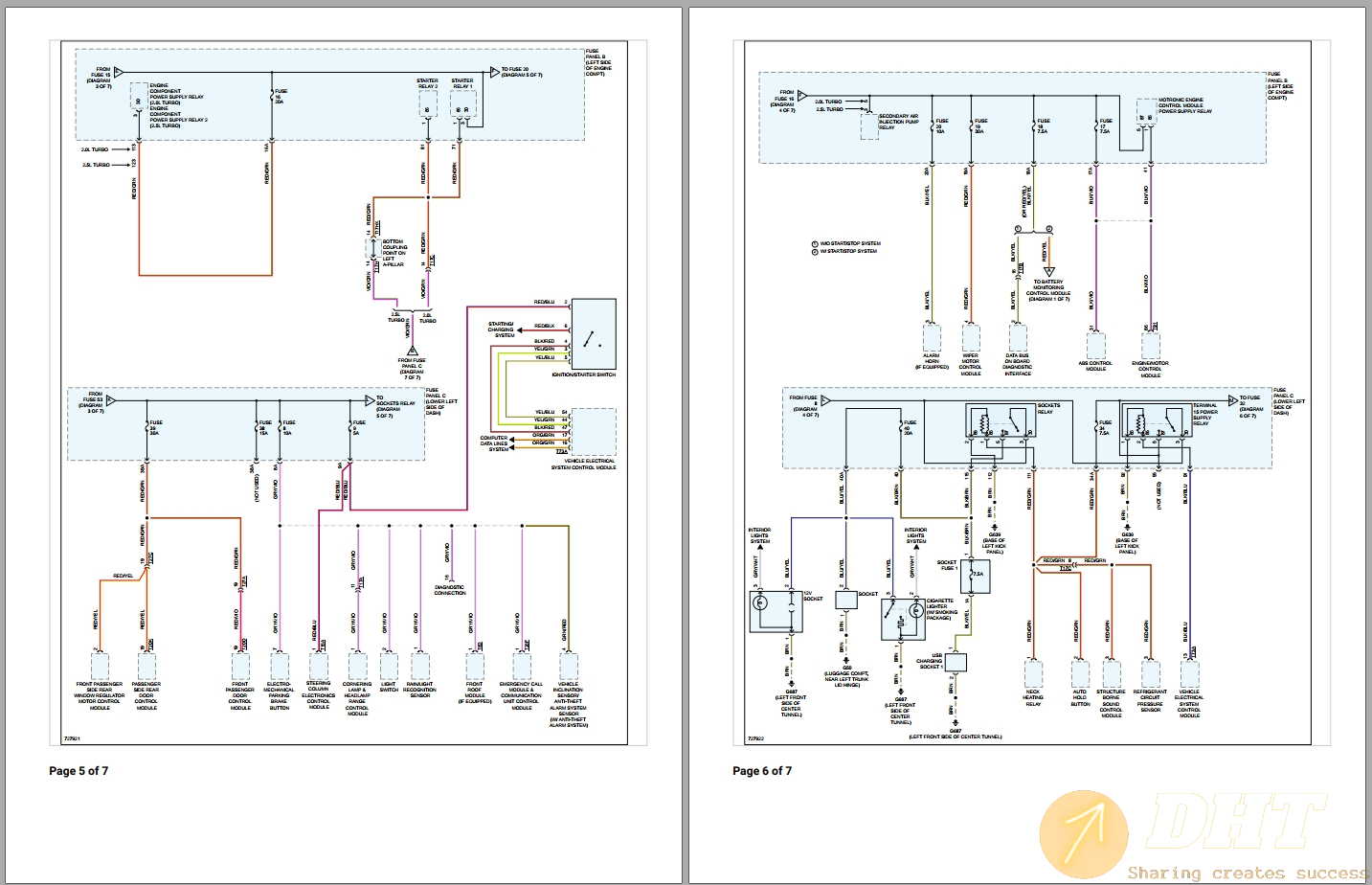Select the "FRONT ROOF MODULE" label
The height and width of the screenshot is (885, 1372).
pos(475,692)
